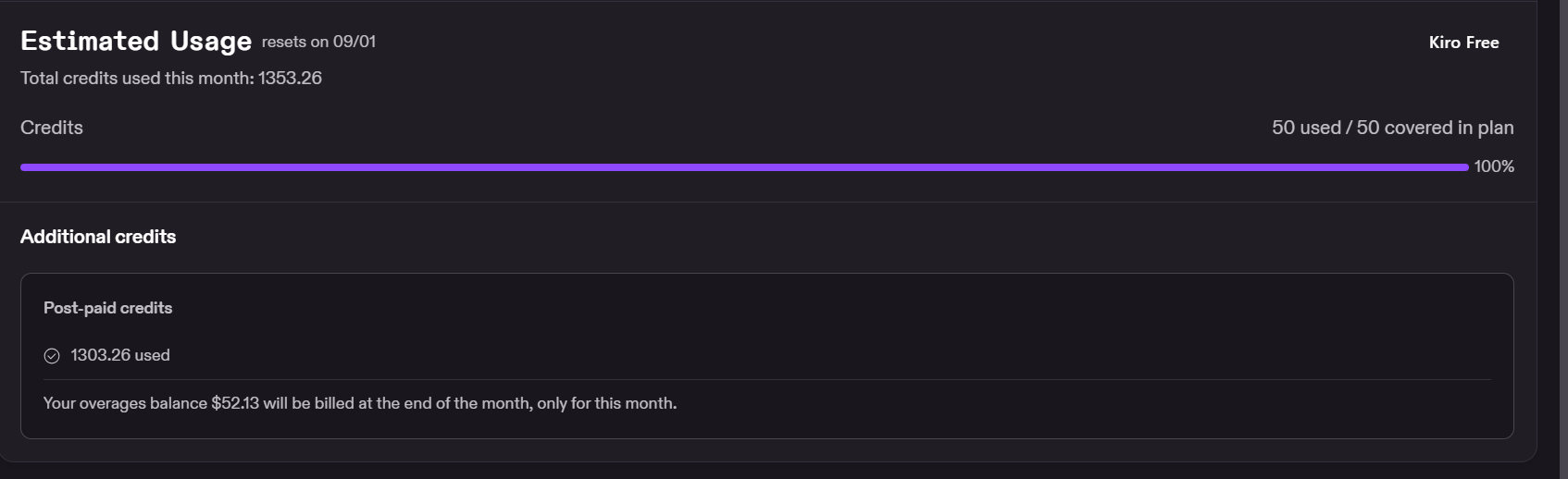Click the Post-paid credits card panel
The width and height of the screenshot is (1568, 479).
(767, 356)
